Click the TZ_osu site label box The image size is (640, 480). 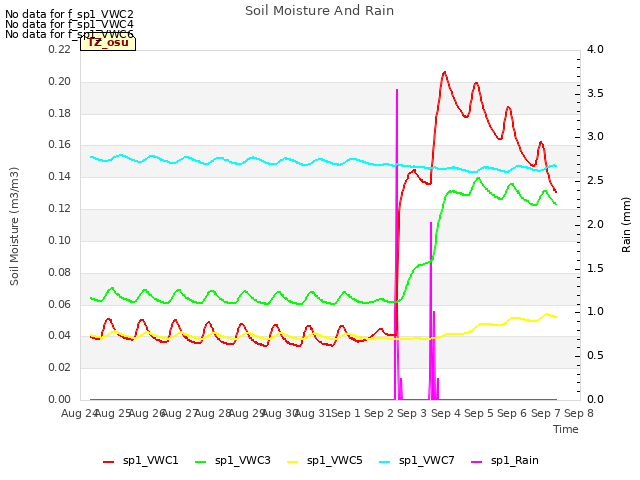(x=108, y=43)
